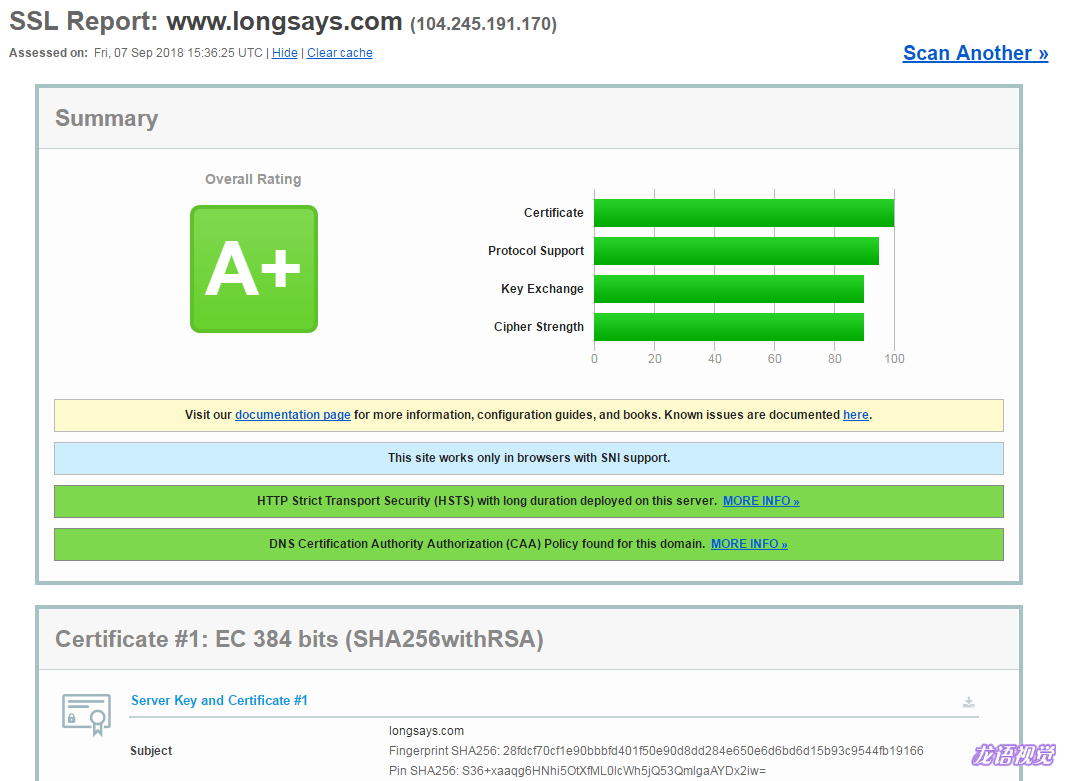Screen dimensions: 1066x781
Task: Click the assessed date Fri, 07 Sep 2018
Action: click(178, 53)
